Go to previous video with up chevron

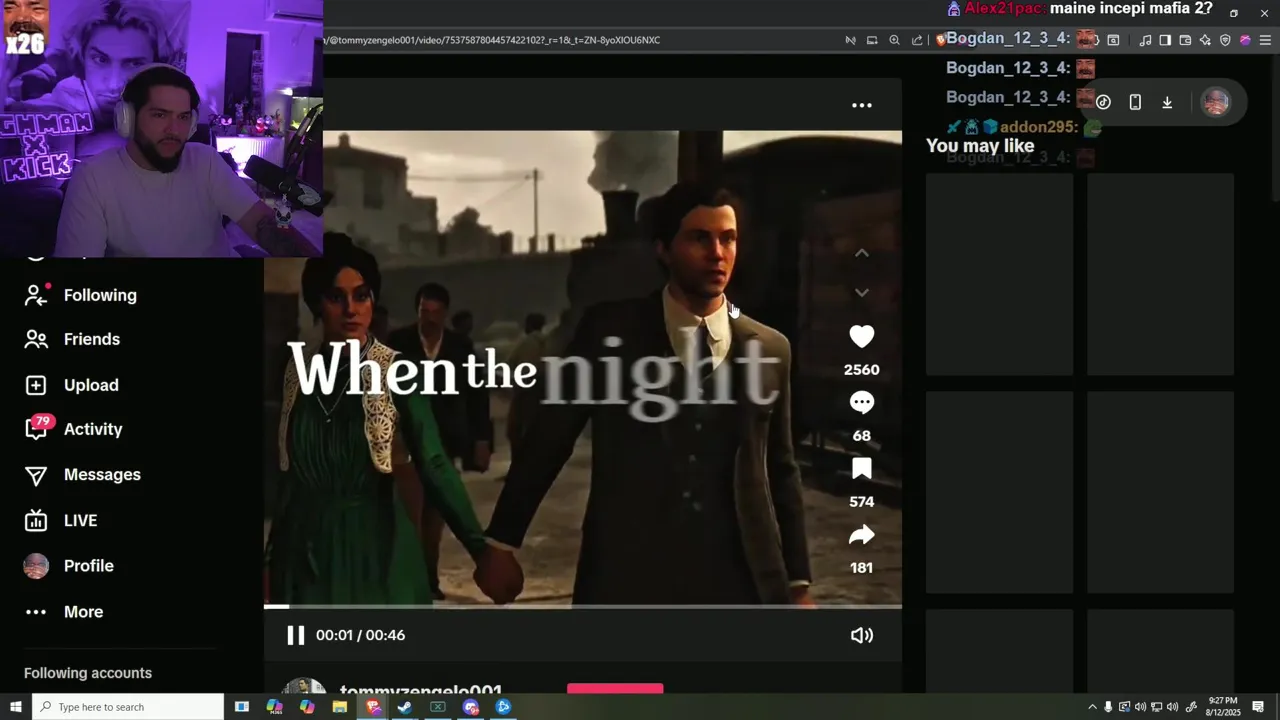pyautogui.click(x=861, y=253)
